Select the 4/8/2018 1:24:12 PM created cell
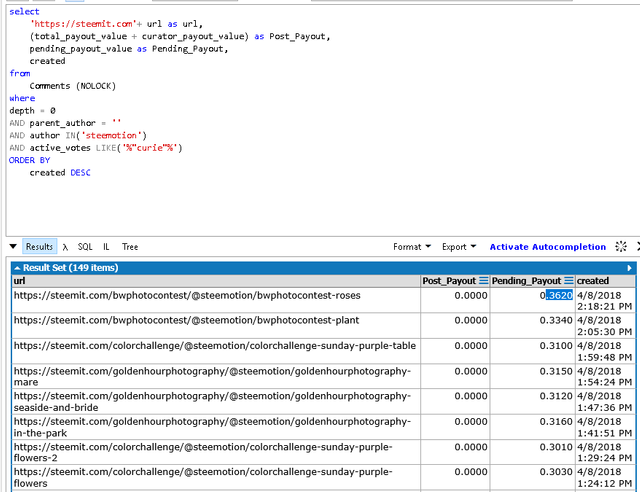Image resolution: width=640 pixels, height=492 pixels. (x=604, y=477)
